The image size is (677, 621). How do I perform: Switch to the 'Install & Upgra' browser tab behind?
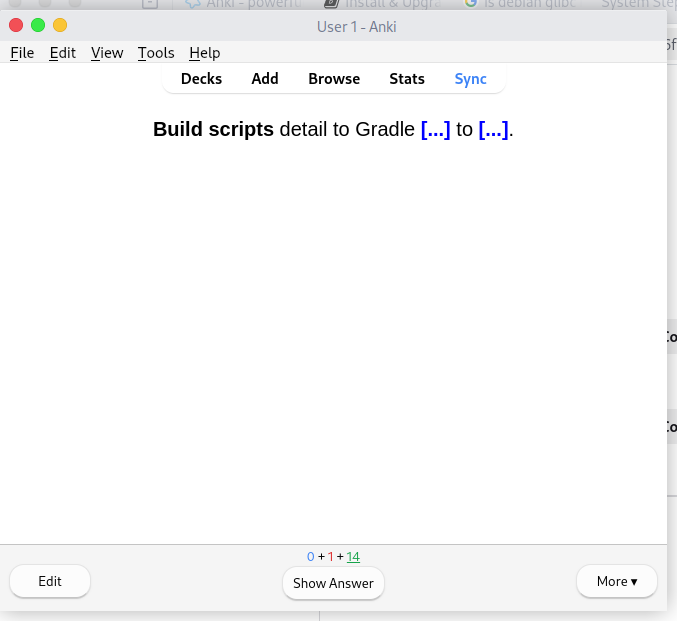pyautogui.click(x=383, y=4)
